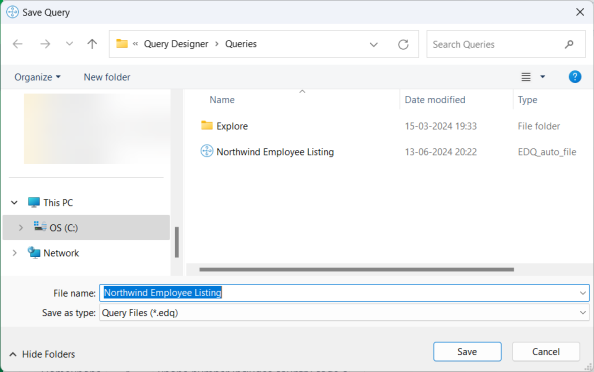Select This PC in navigation pane

pyautogui.click(x=58, y=203)
